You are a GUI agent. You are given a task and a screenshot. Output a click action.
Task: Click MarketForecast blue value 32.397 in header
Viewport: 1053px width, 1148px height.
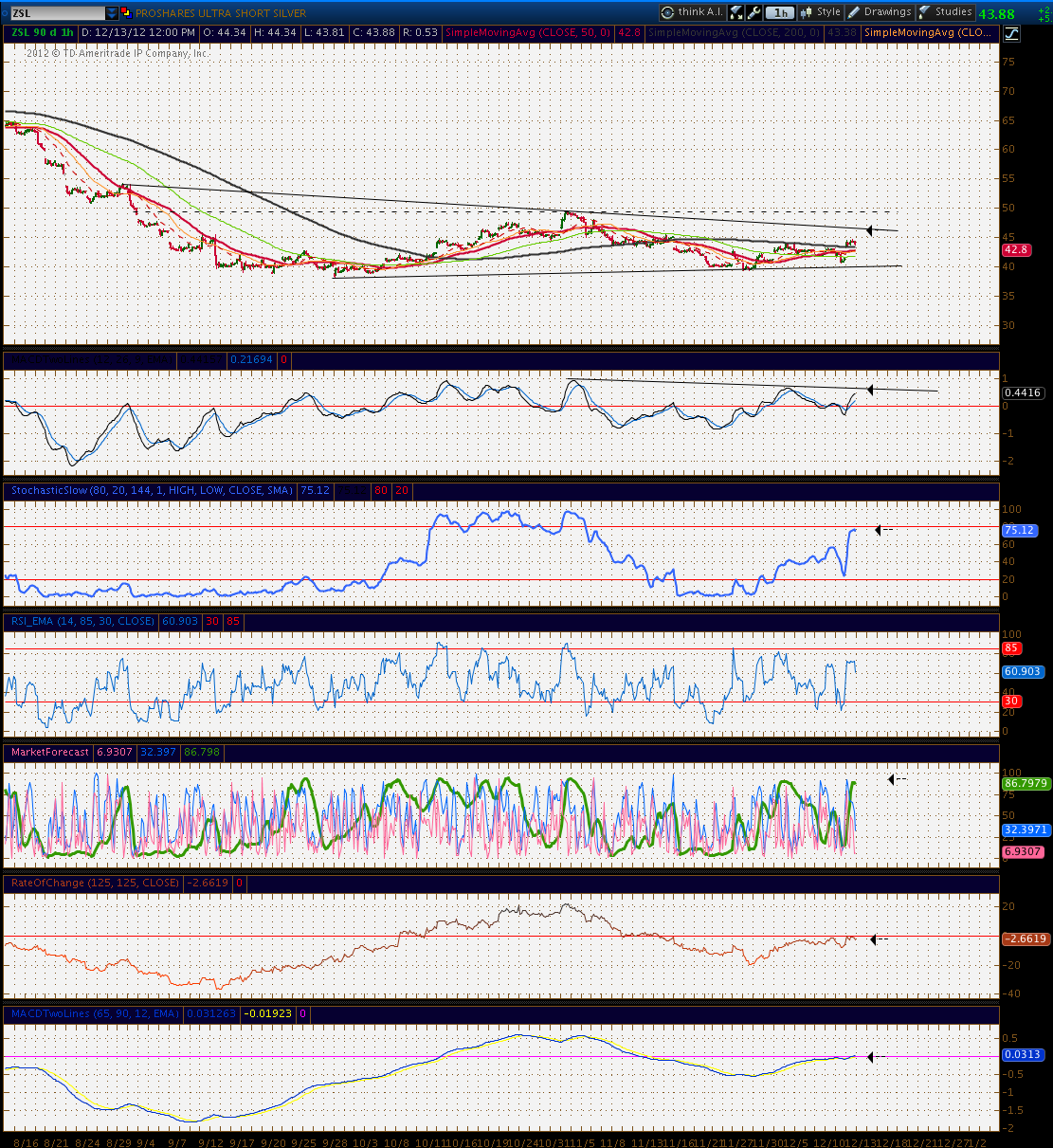[x=158, y=752]
